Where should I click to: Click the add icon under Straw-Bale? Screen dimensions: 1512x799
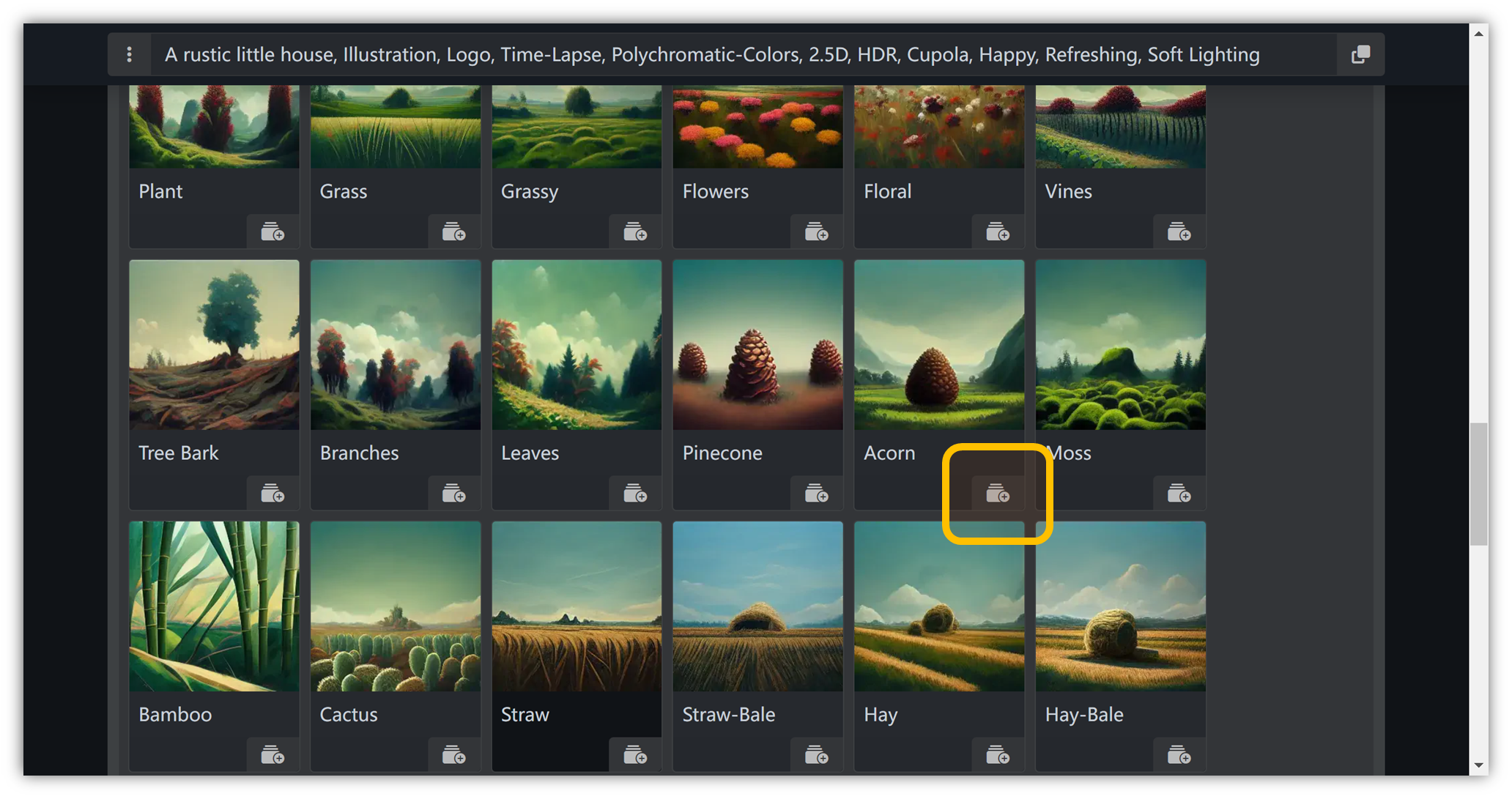tap(816, 755)
